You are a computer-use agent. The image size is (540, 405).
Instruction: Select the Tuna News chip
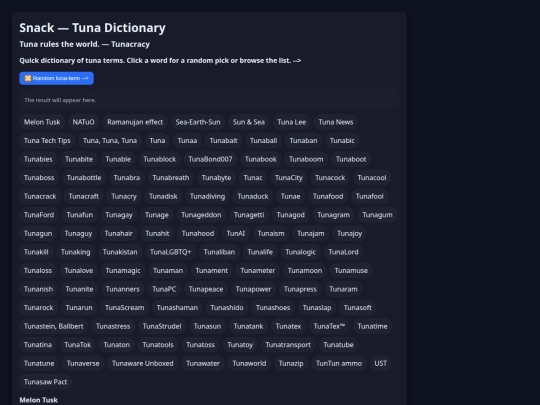tap(336, 122)
